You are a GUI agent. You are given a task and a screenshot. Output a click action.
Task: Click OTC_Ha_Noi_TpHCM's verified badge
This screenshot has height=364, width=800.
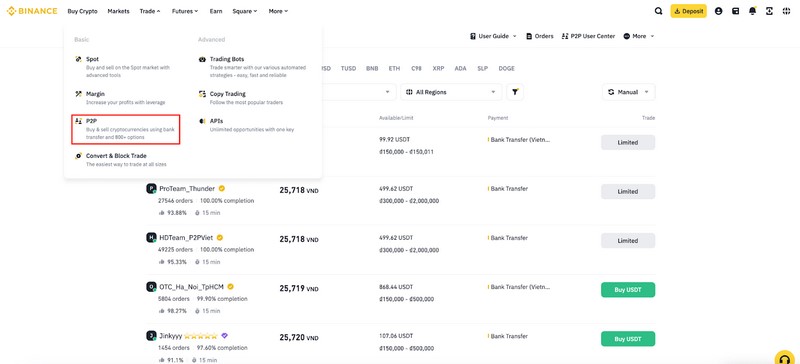click(x=231, y=286)
